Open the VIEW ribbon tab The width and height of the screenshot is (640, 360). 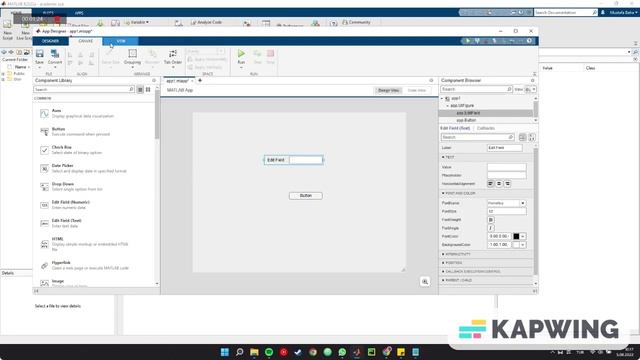click(121, 41)
